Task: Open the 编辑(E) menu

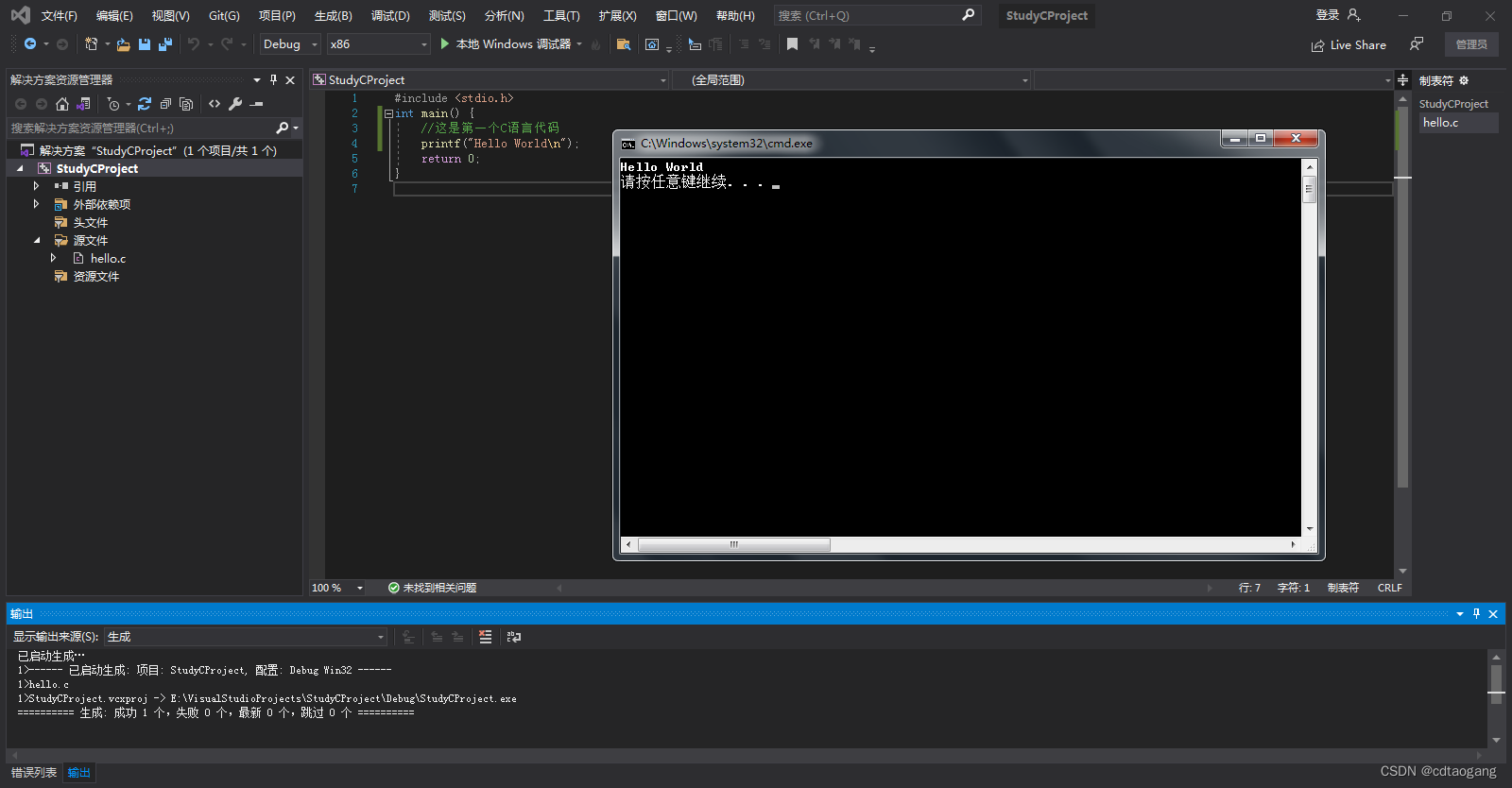Action: click(x=114, y=15)
